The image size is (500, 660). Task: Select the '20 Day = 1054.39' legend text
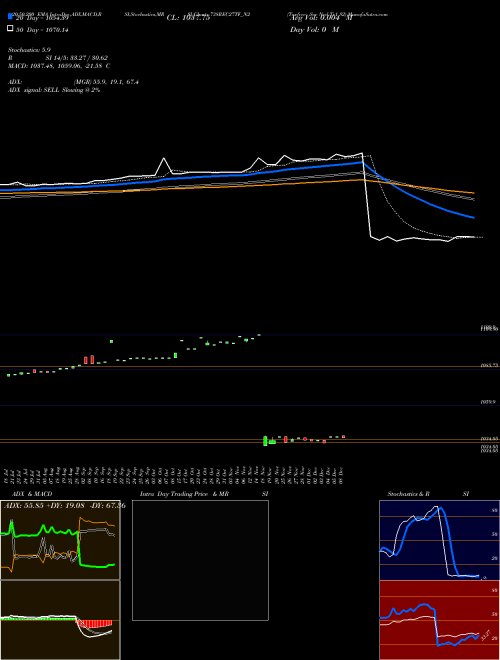[x=42, y=18]
